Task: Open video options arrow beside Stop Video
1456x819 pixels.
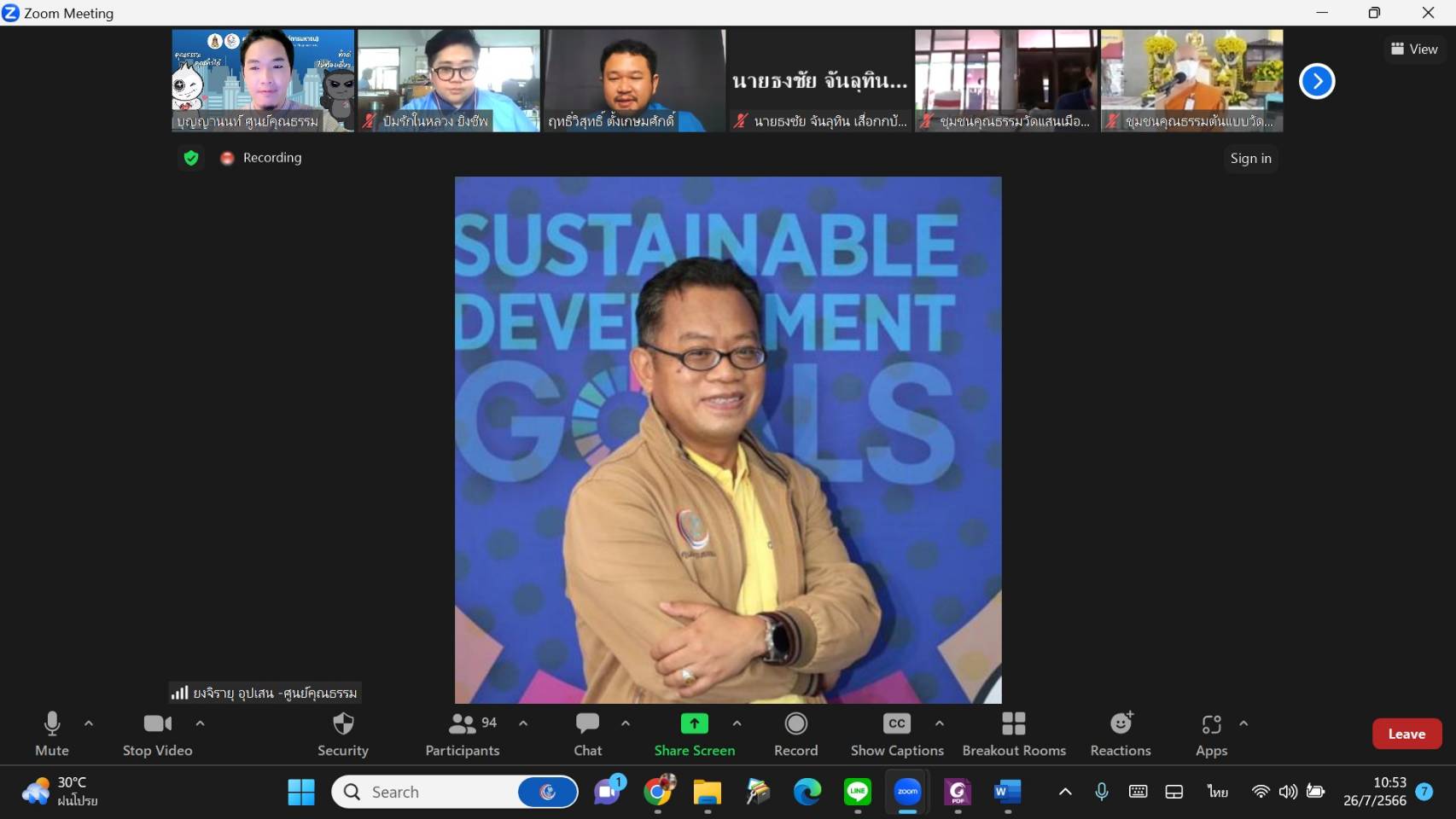Action: tap(200, 723)
